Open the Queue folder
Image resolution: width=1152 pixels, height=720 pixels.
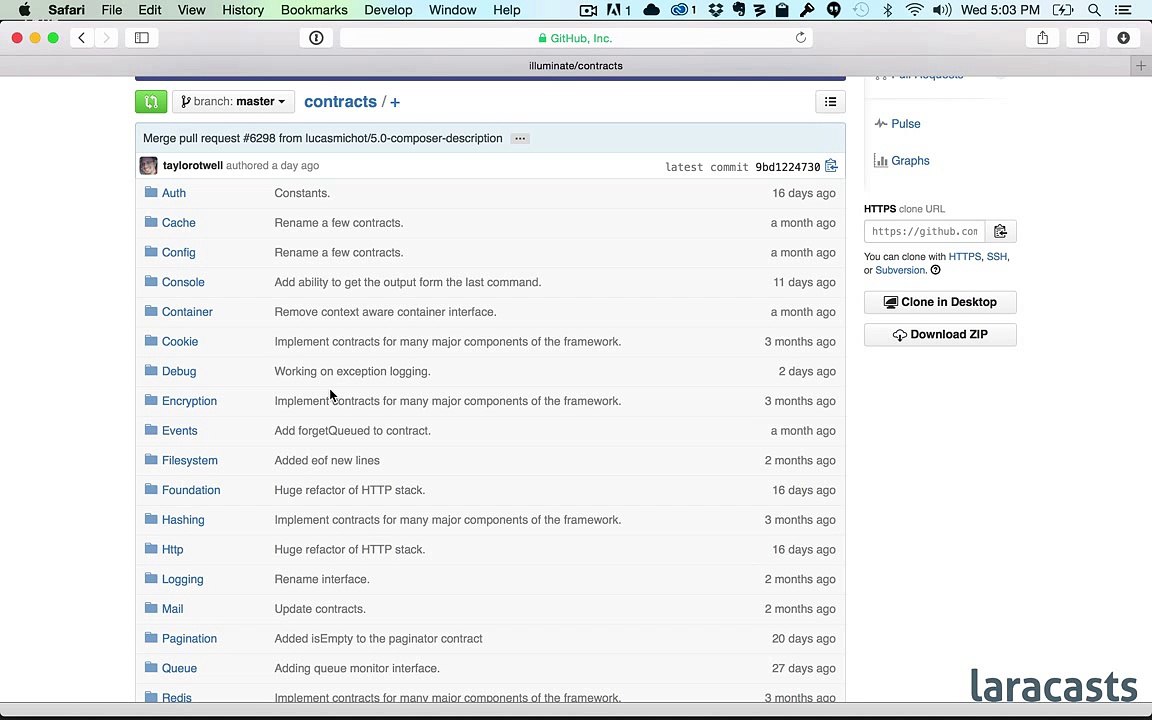click(x=179, y=669)
